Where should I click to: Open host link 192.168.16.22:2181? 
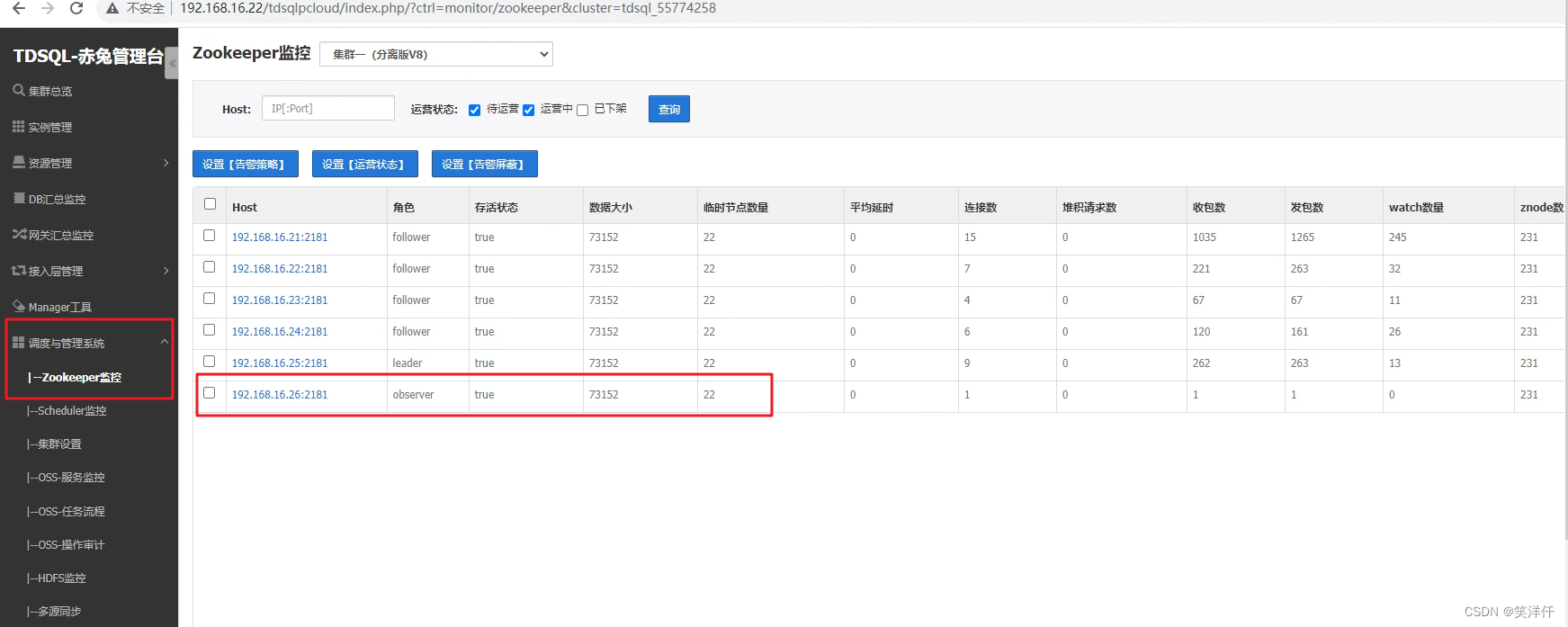(280, 269)
